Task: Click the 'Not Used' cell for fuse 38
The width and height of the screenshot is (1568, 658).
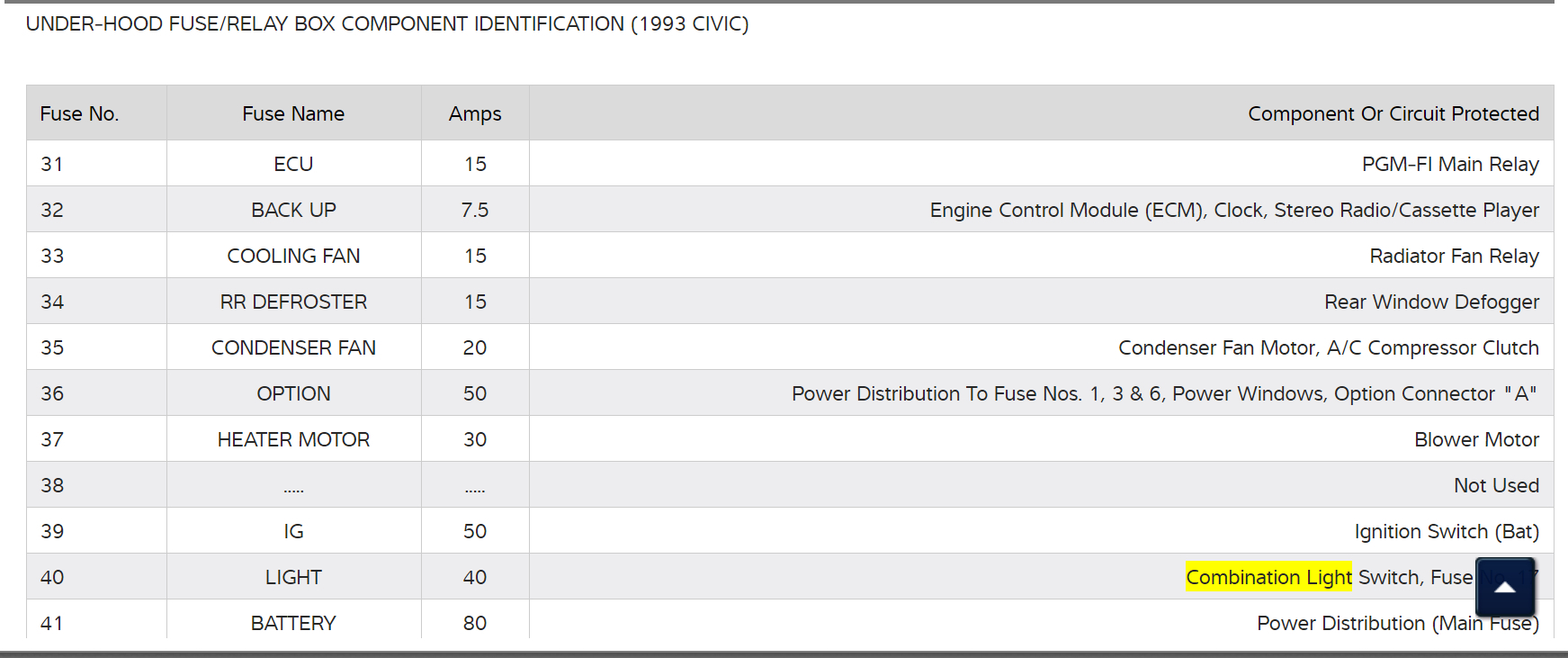Action: 1496,485
